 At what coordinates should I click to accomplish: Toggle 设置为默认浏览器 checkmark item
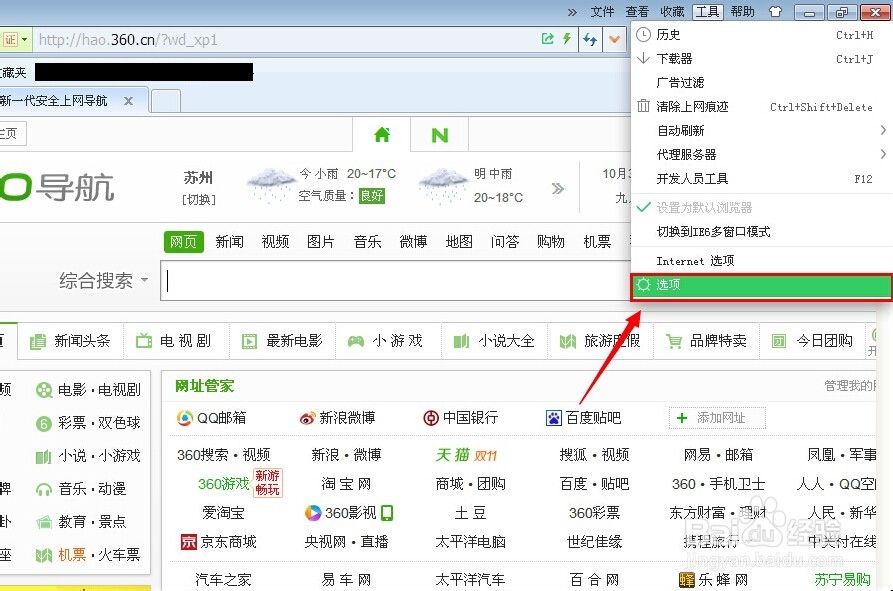(761, 208)
